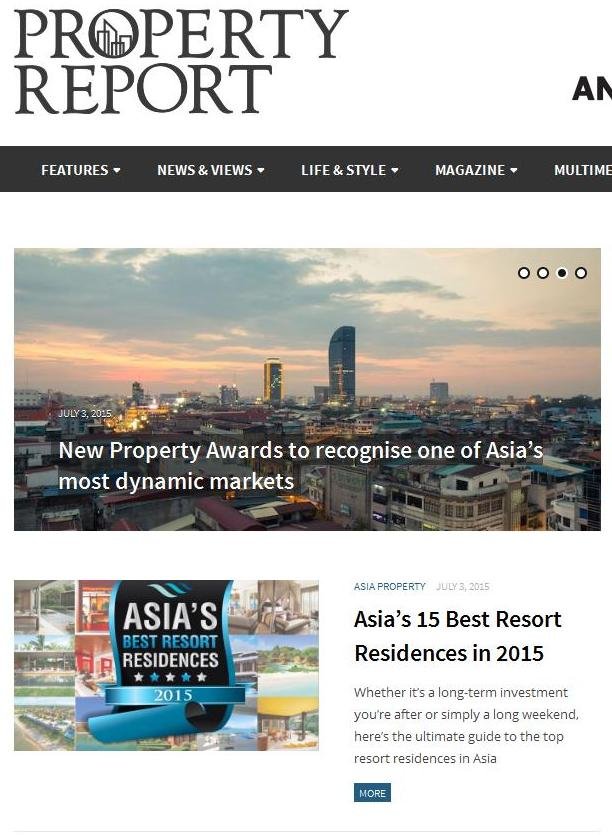
Task: Select the third filled slider dot
Action: click(562, 273)
